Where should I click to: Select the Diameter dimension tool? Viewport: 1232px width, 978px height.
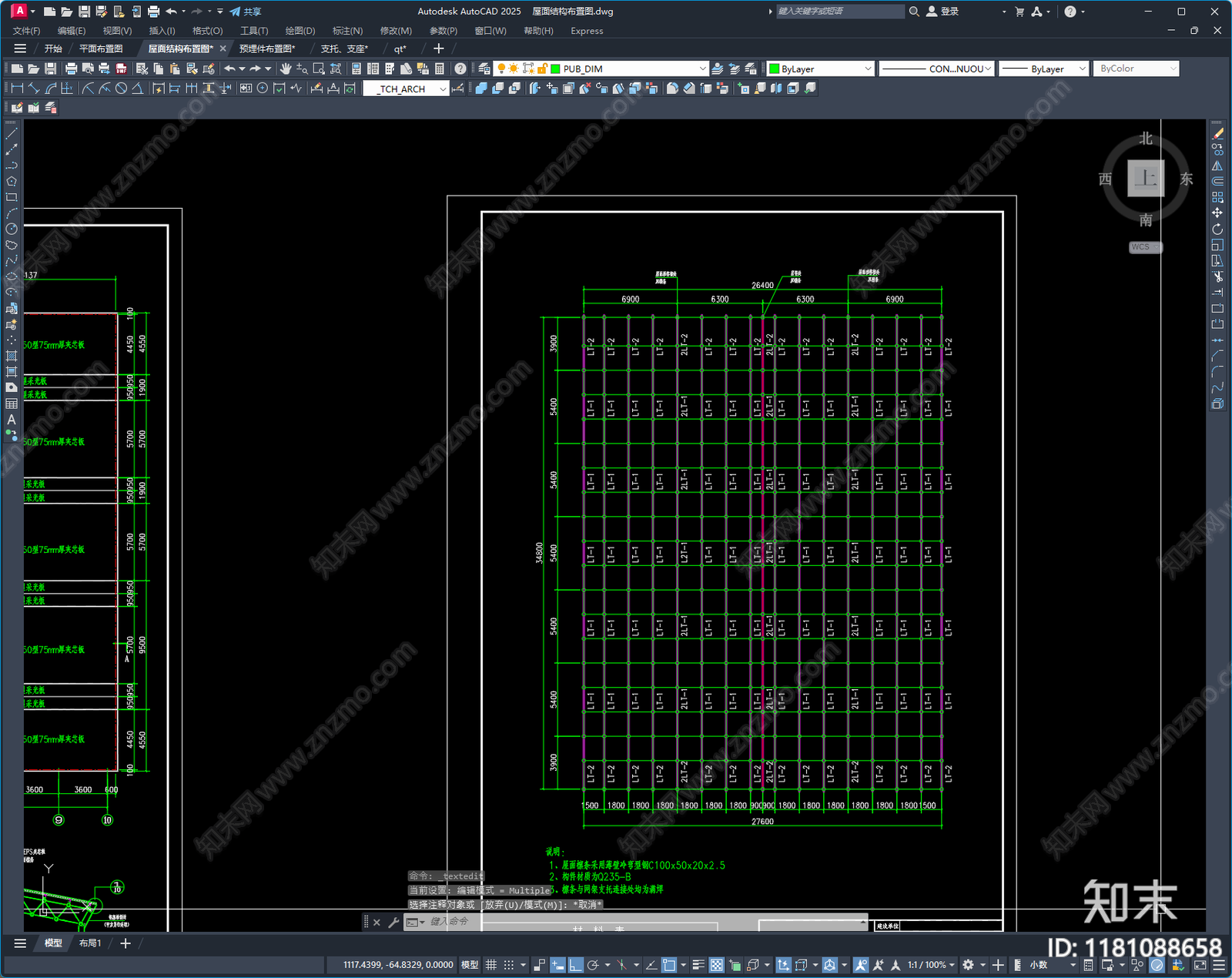click(x=121, y=89)
